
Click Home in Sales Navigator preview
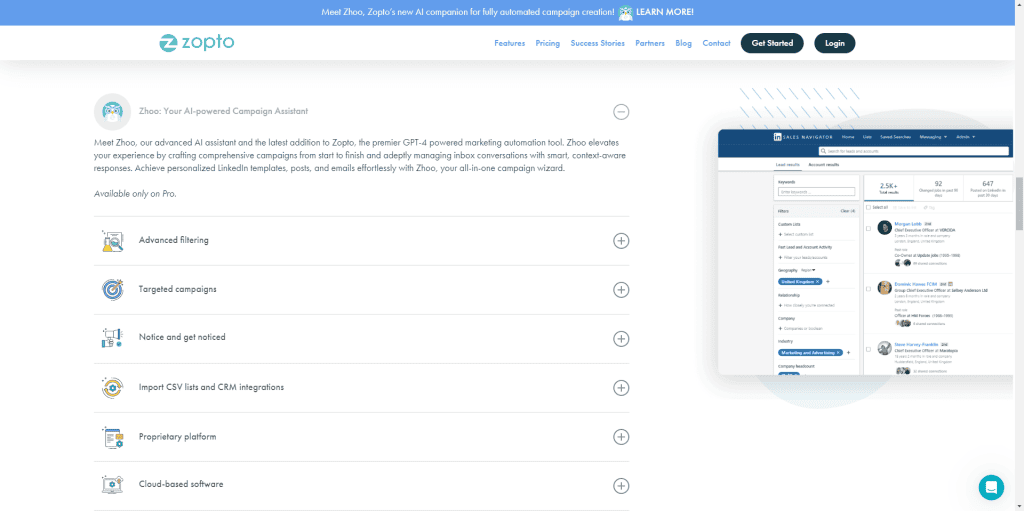[848, 137]
